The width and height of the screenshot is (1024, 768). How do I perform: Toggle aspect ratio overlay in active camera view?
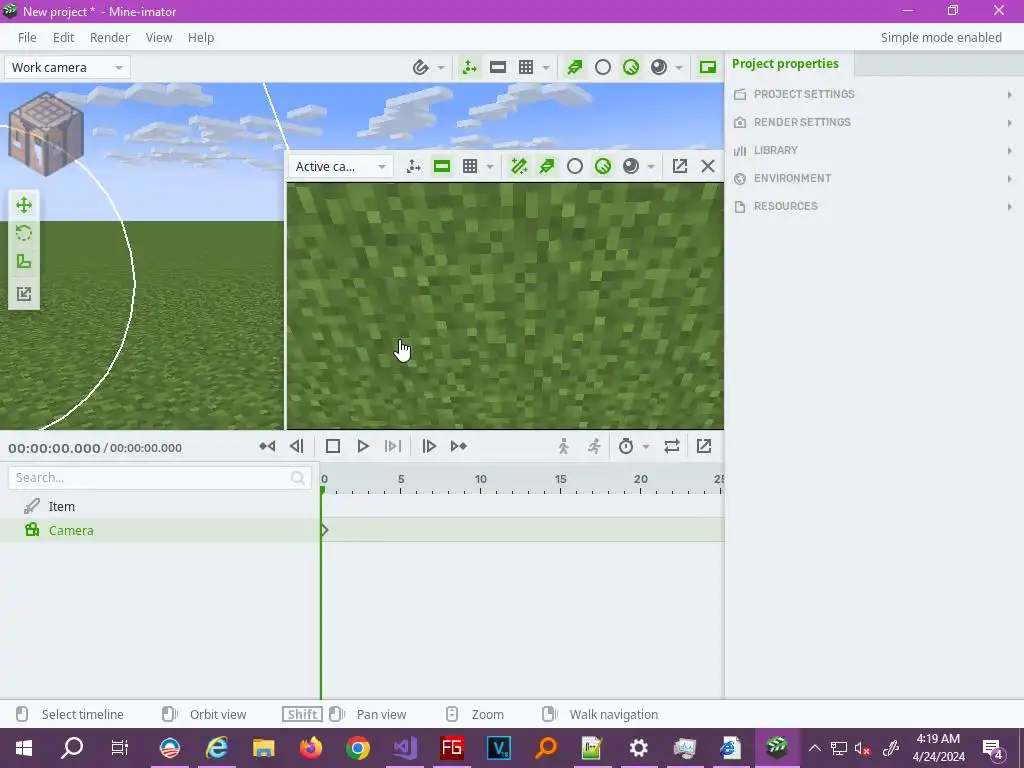point(442,167)
